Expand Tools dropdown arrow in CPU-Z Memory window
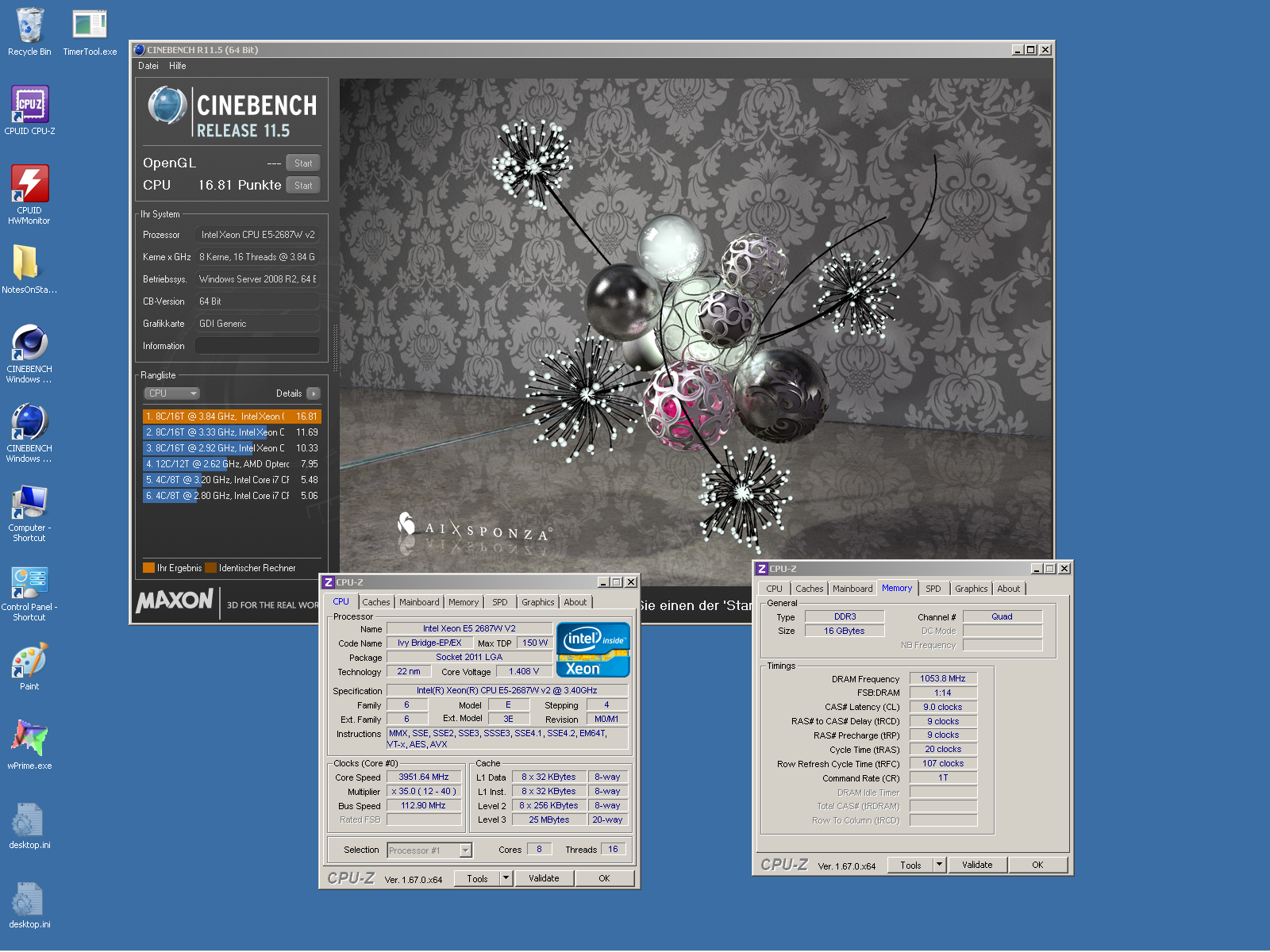 point(939,865)
